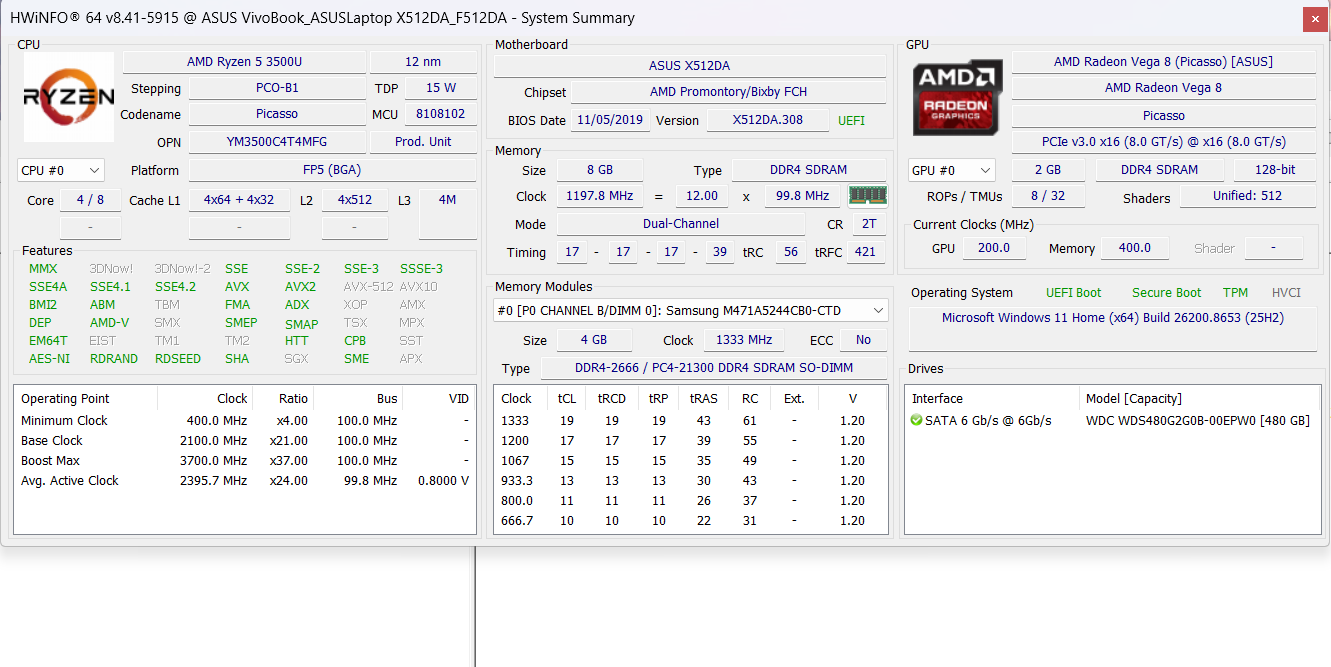Click the tRC value 56
The height and width of the screenshot is (667, 1331).
790,252
